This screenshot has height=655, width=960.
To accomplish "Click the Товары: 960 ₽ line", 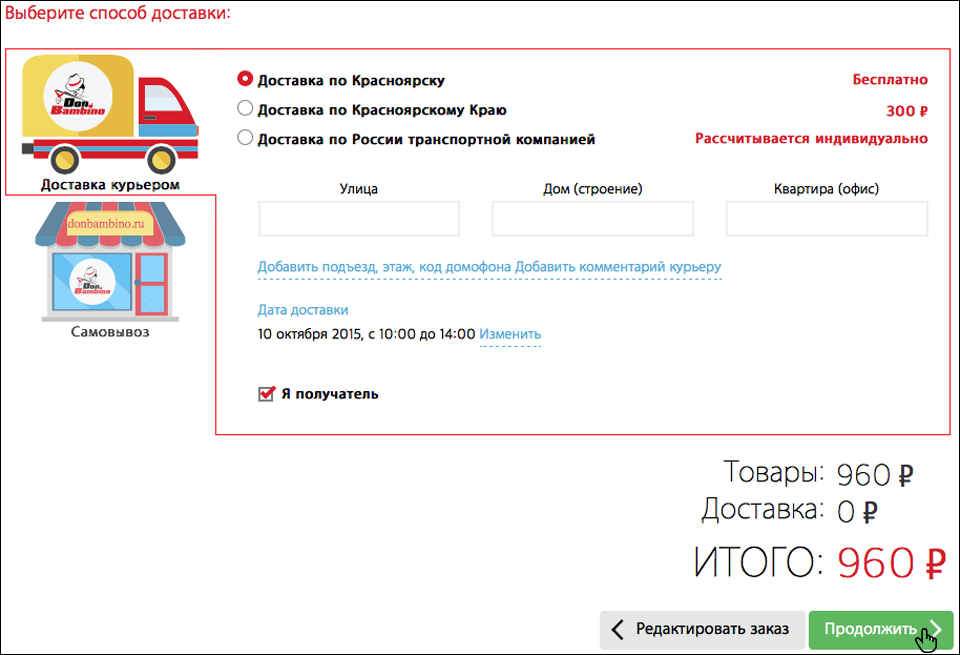I will [x=818, y=473].
